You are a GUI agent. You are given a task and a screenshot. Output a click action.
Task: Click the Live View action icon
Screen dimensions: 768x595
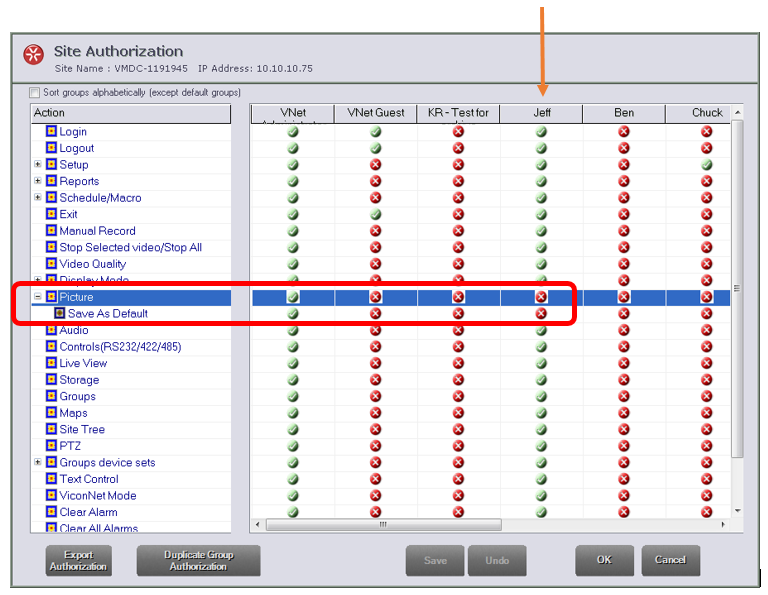[x=52, y=364]
